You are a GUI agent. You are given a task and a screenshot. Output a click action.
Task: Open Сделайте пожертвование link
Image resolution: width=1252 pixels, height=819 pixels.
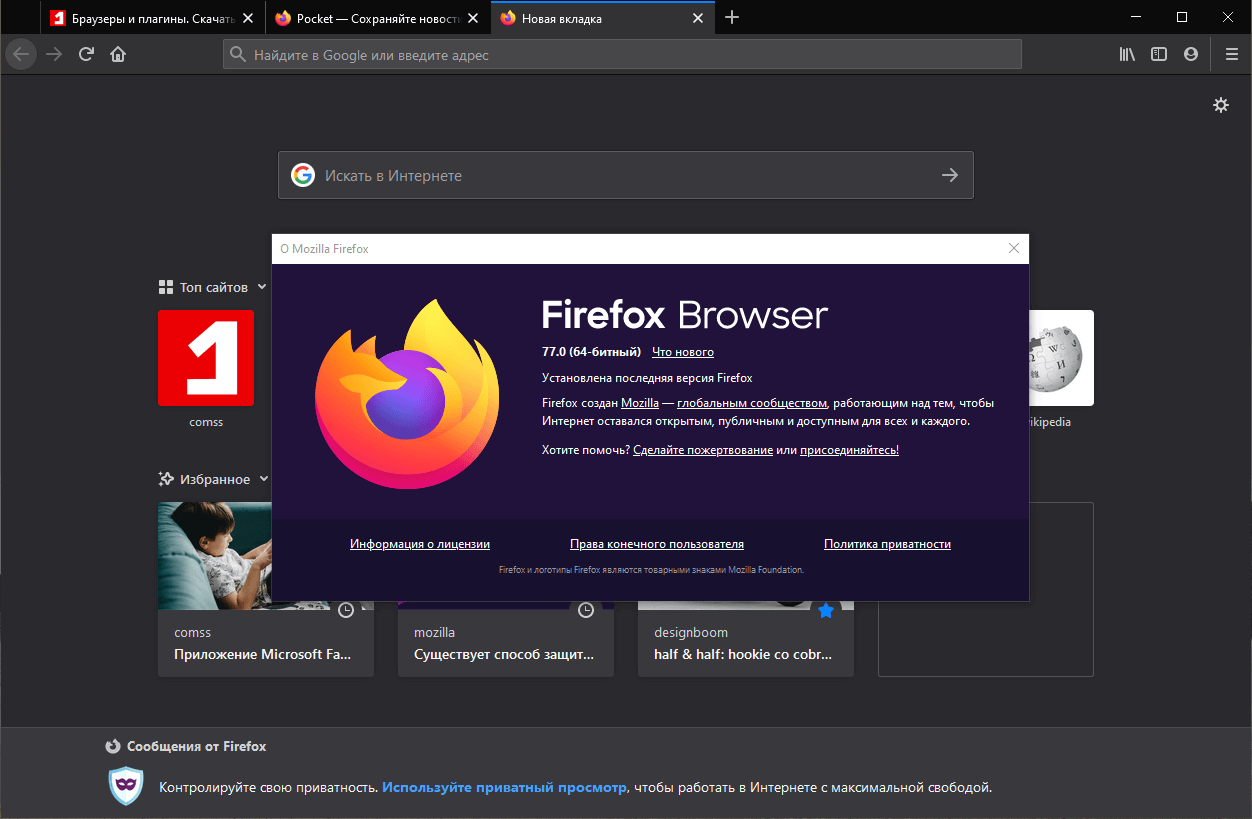[x=703, y=449]
